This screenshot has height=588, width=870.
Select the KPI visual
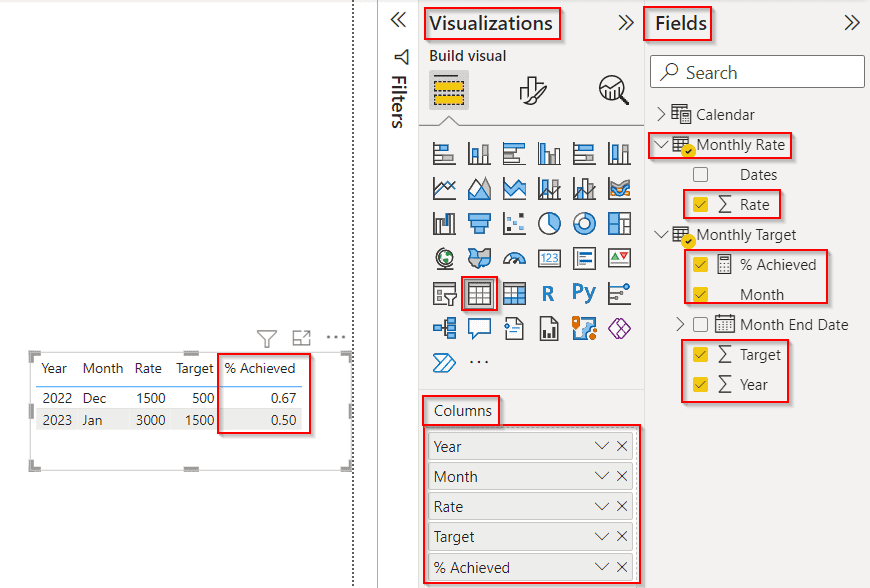click(x=619, y=258)
